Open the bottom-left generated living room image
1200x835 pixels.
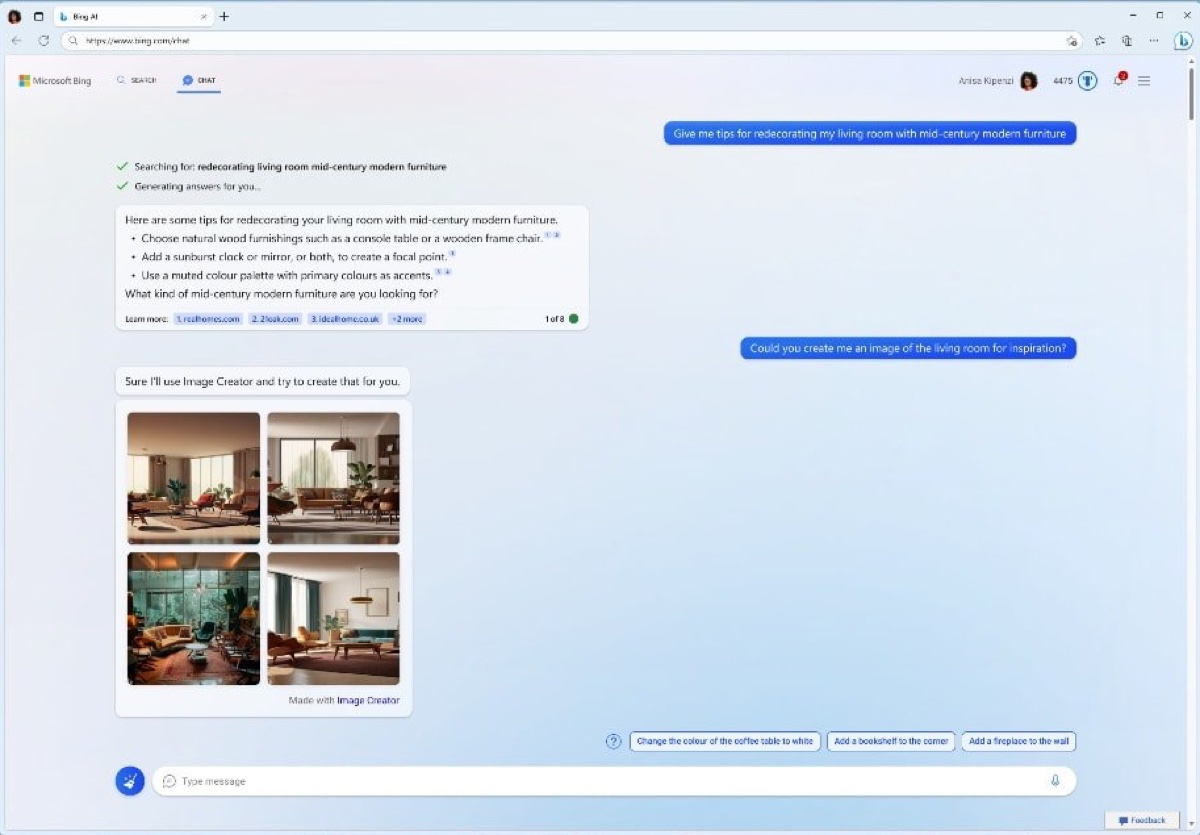click(194, 619)
